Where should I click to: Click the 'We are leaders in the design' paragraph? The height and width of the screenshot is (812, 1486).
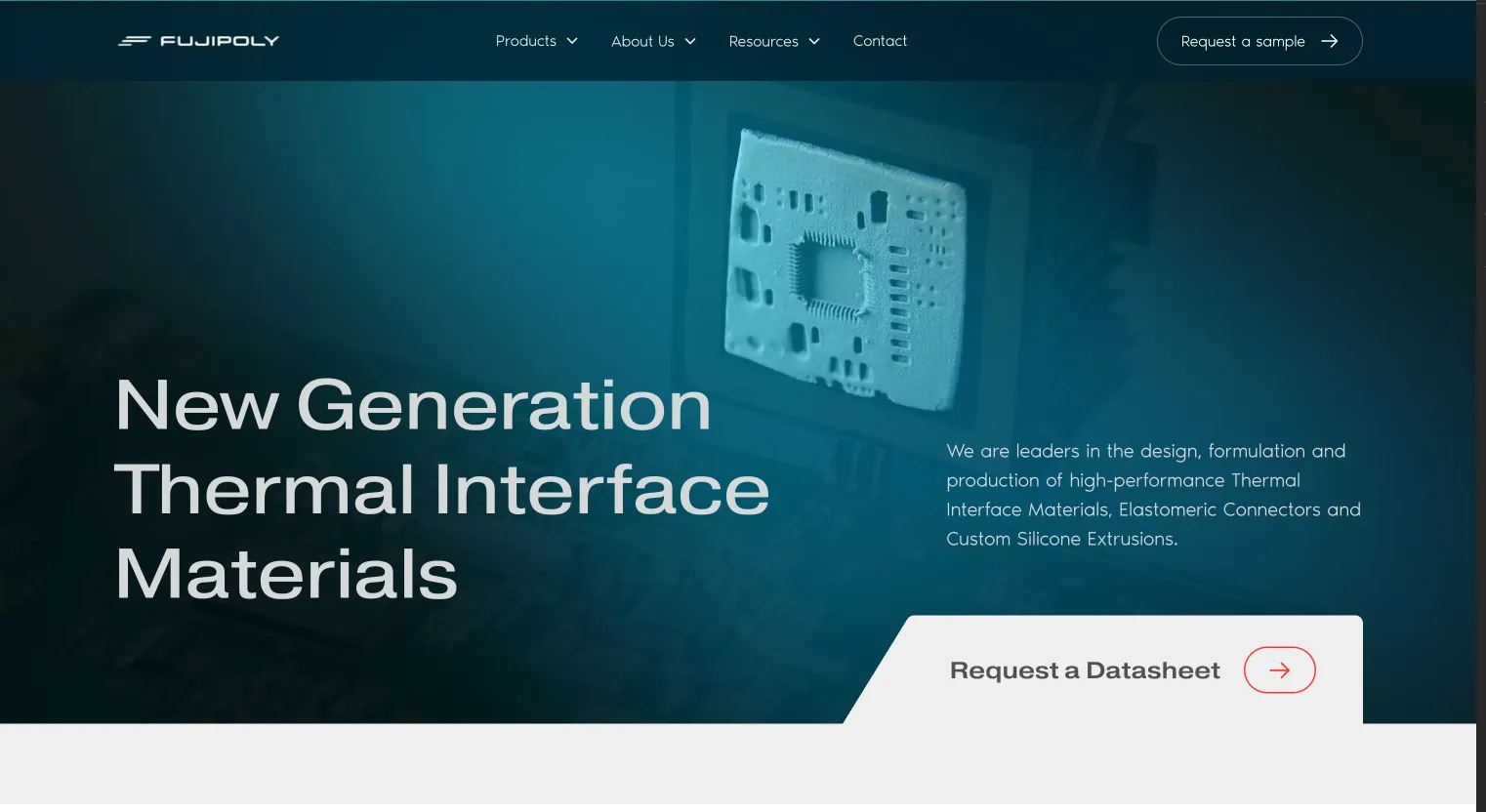1153,495
